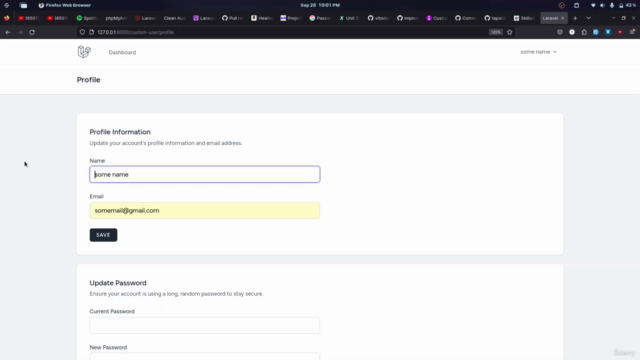Viewport: 640px width, 360px height.
Task: Reload the page with the refresh icon
Action: pos(32,32)
